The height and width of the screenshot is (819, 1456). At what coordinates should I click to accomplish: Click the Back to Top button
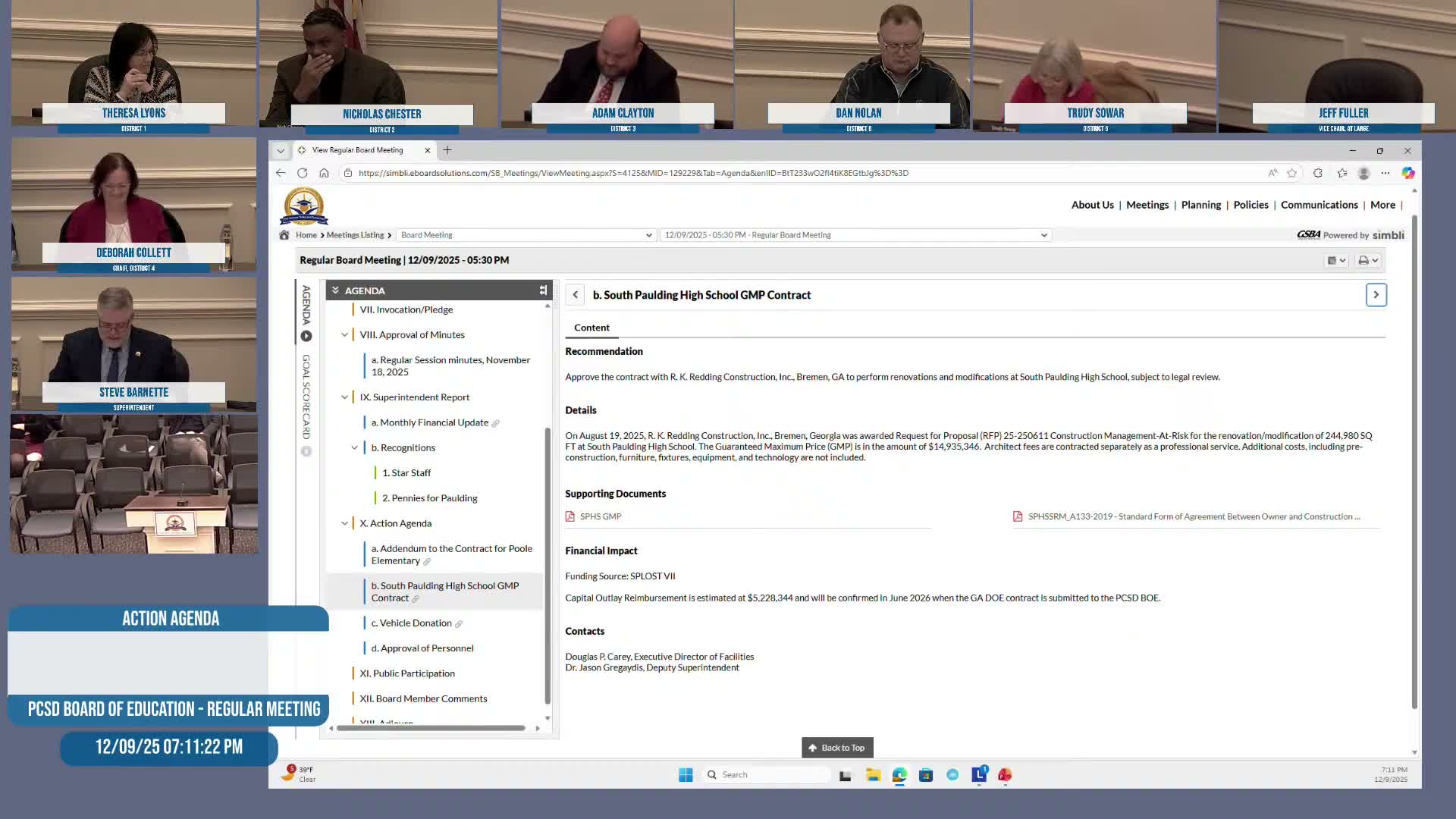[x=836, y=747]
